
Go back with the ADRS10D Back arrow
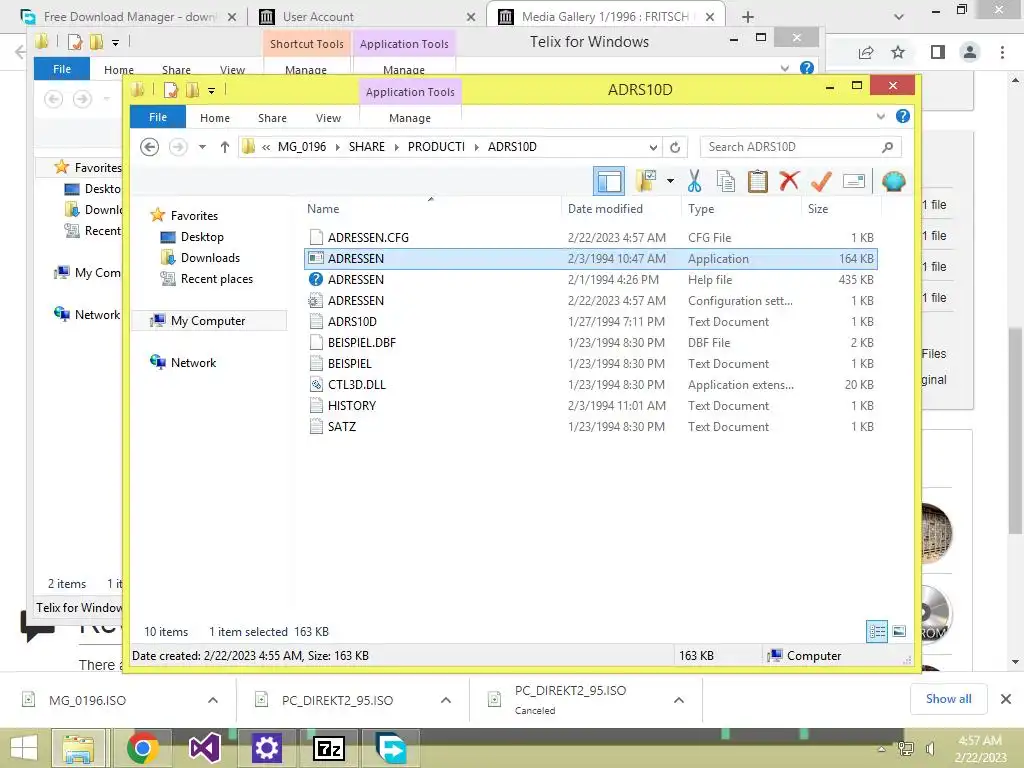point(150,147)
